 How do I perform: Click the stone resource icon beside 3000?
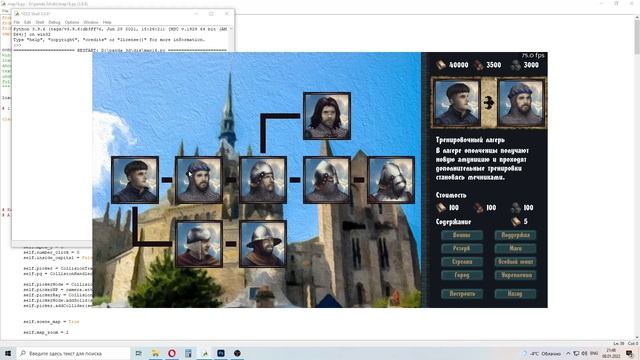click(x=516, y=65)
